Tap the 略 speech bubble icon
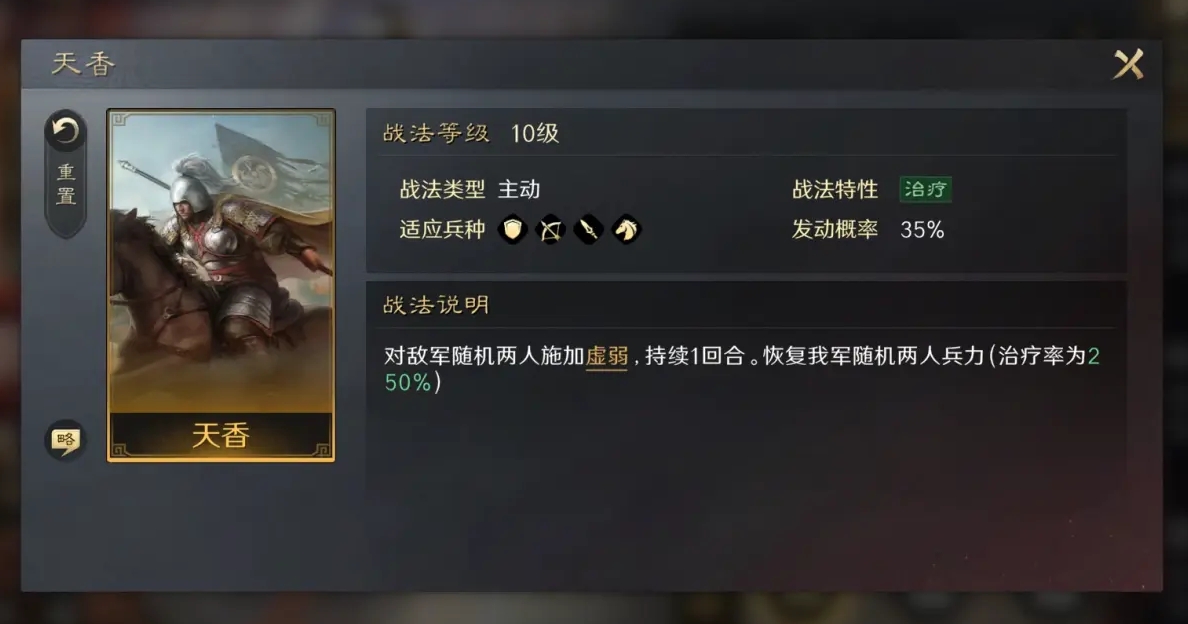 click(65, 440)
